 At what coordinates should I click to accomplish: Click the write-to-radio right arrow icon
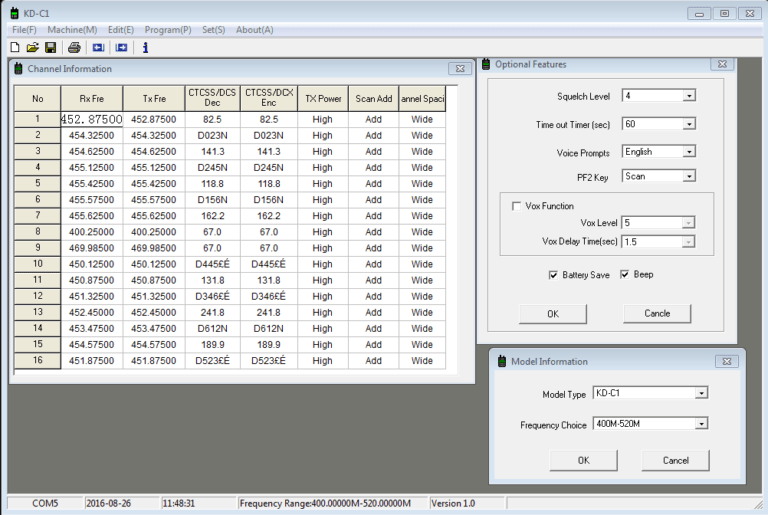(x=122, y=47)
